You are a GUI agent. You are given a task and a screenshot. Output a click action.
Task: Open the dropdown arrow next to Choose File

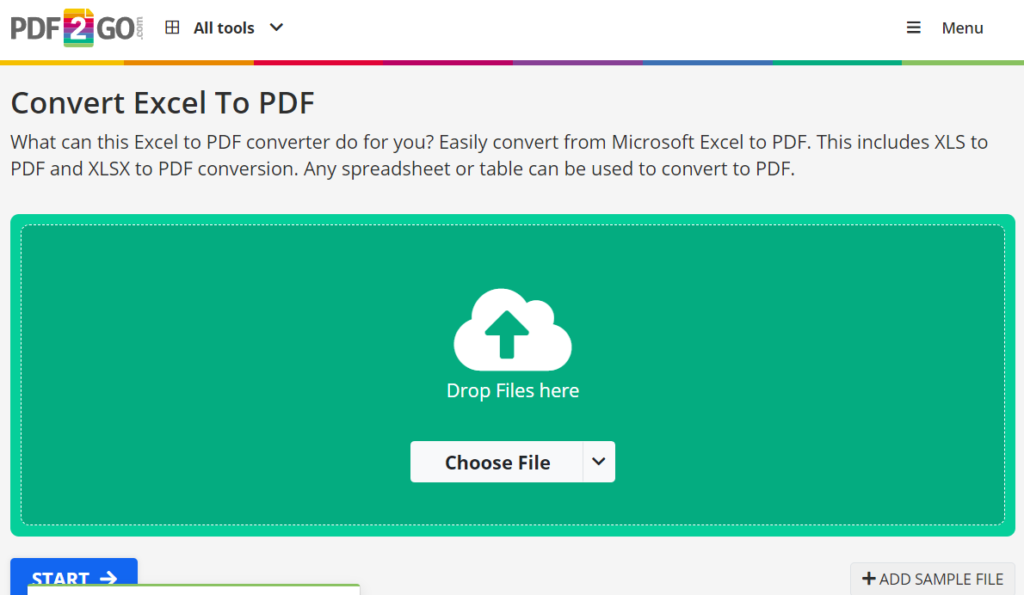[599, 462]
